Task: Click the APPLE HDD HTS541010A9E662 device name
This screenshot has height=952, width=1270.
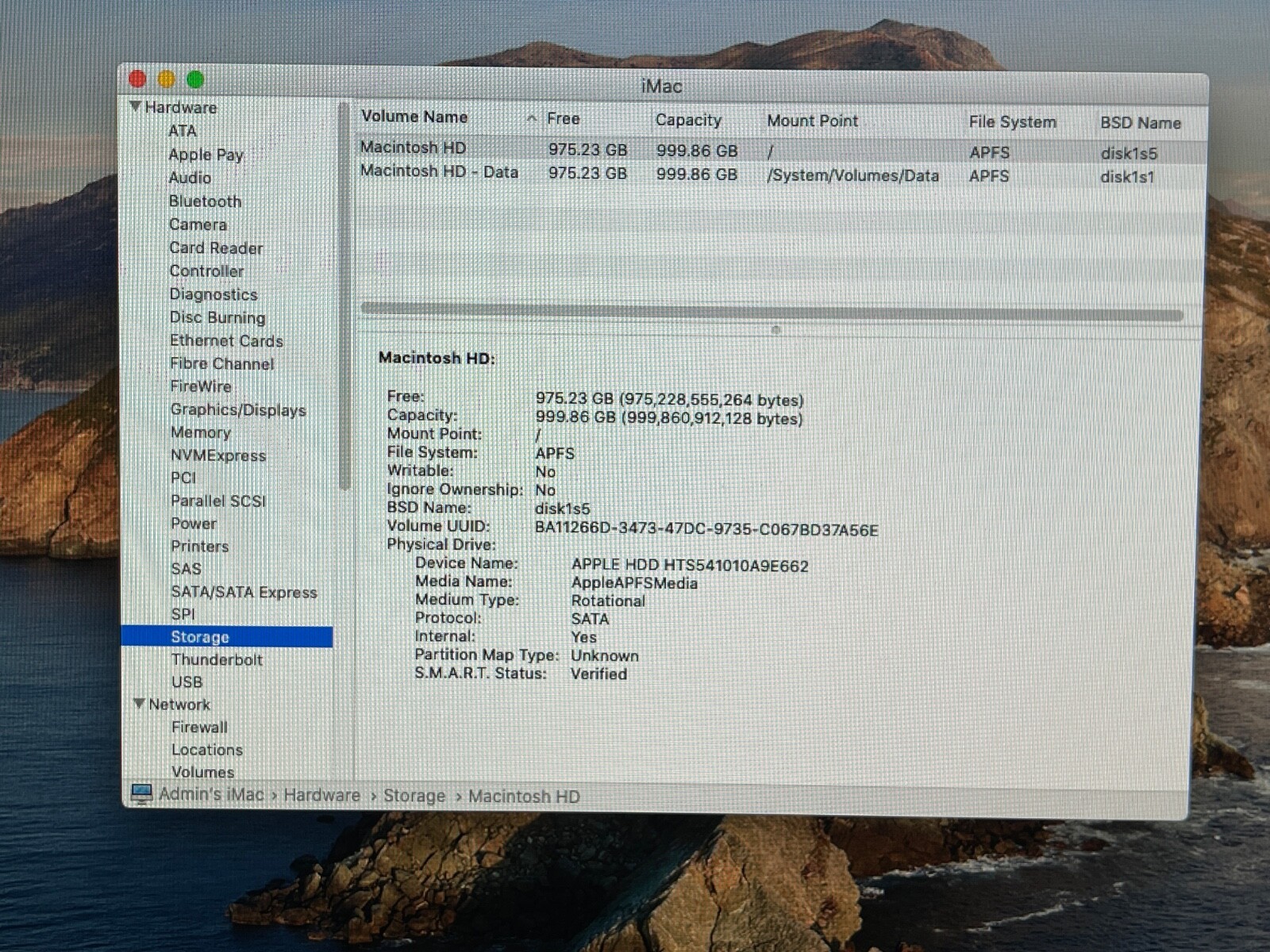Action: (690, 566)
